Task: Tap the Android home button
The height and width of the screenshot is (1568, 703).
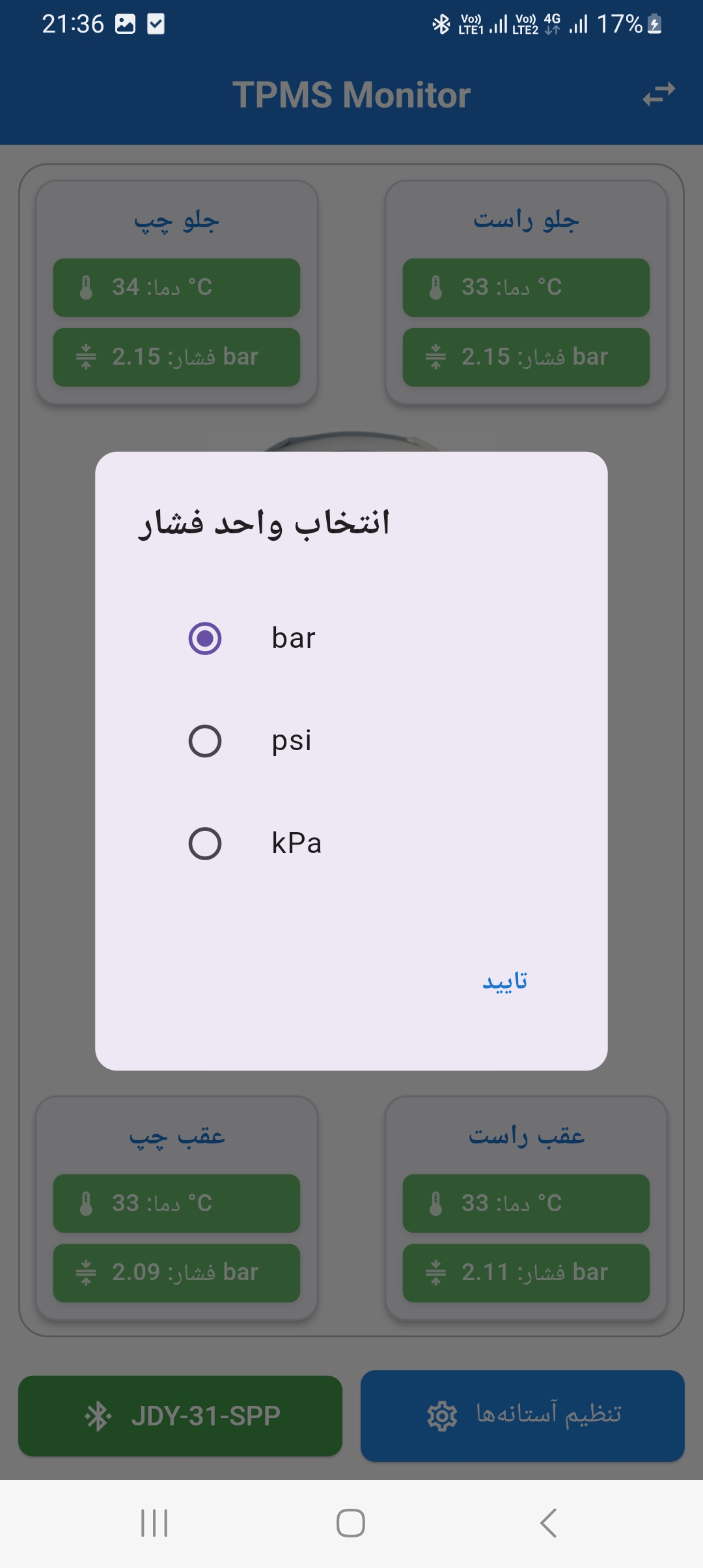Action: point(351,1523)
